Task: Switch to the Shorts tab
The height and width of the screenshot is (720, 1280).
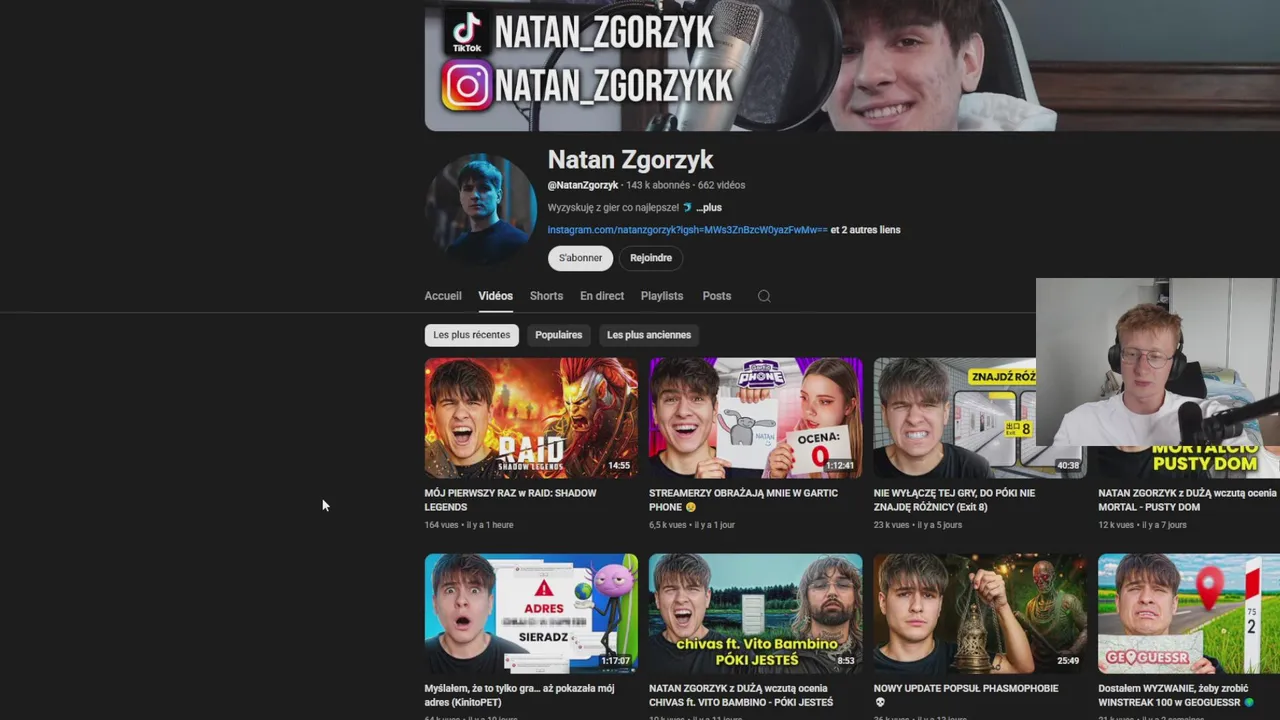Action: (546, 296)
